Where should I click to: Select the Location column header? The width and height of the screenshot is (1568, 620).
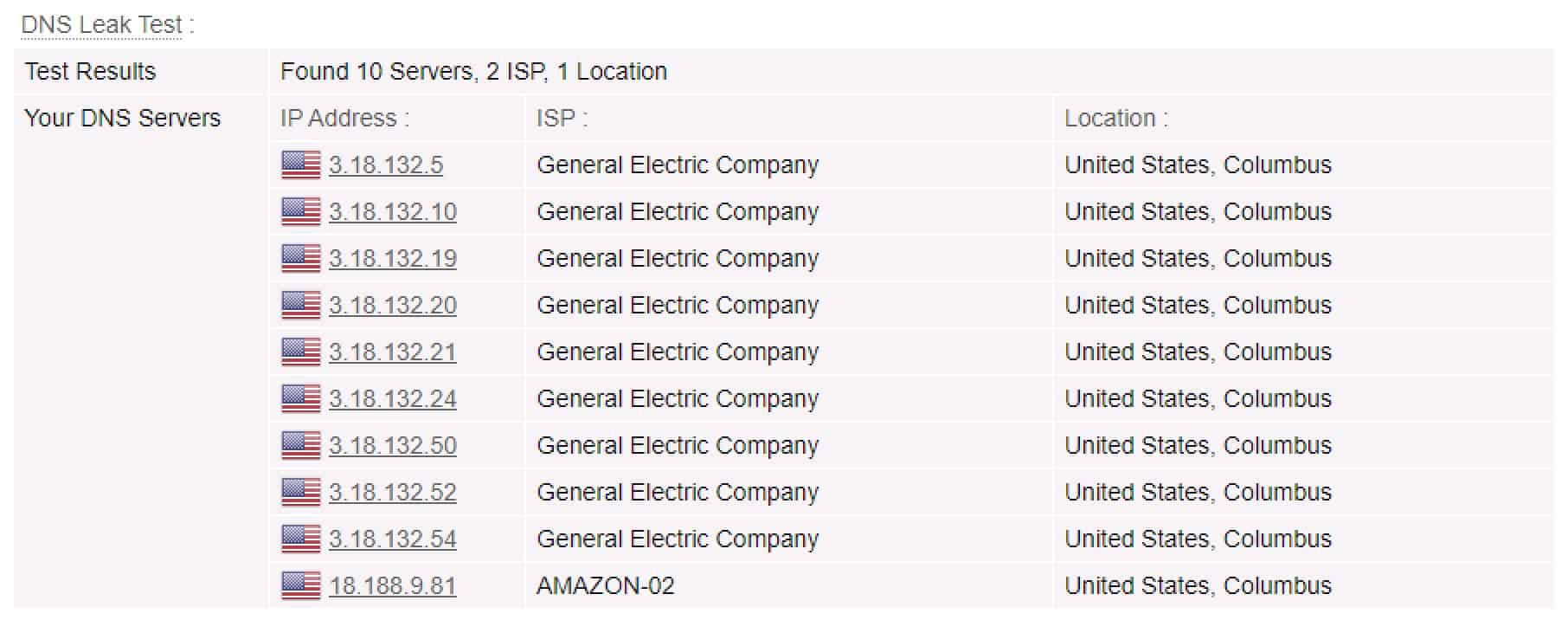[1116, 118]
